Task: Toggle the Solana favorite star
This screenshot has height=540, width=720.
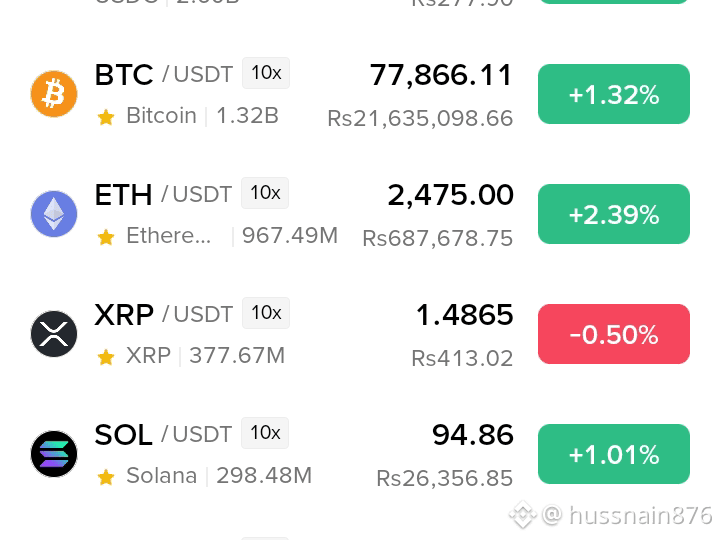Action: pos(106,477)
